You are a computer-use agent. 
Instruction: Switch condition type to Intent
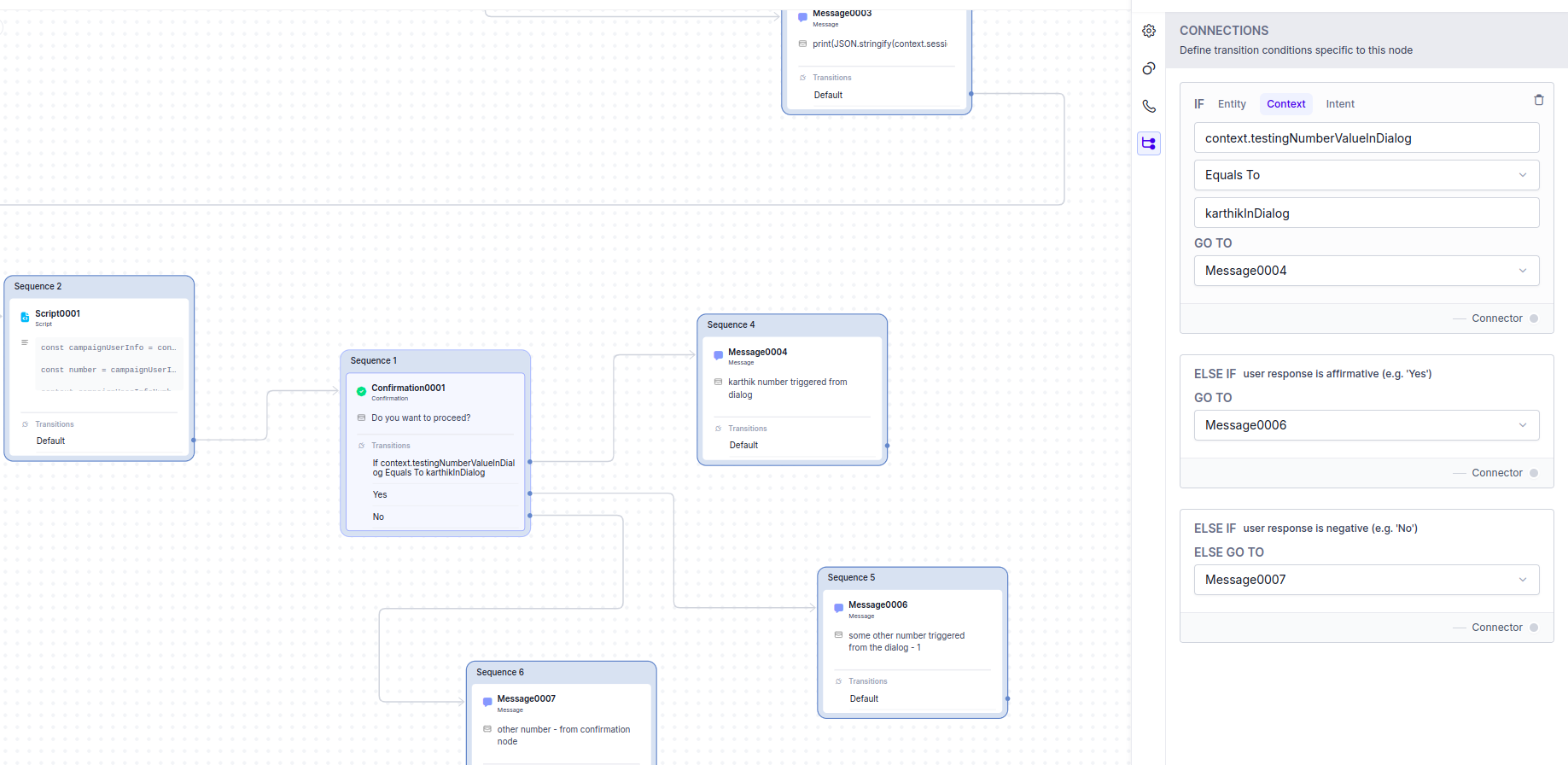(1340, 104)
